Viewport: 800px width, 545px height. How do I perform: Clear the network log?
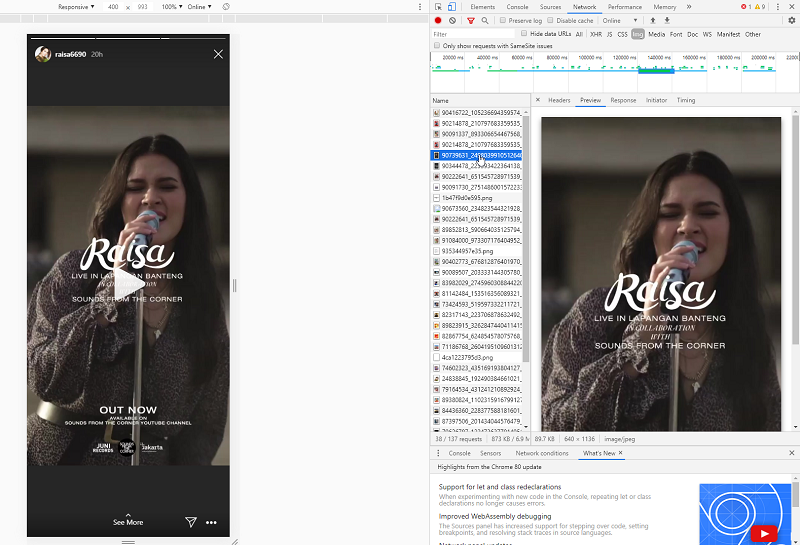point(452,20)
